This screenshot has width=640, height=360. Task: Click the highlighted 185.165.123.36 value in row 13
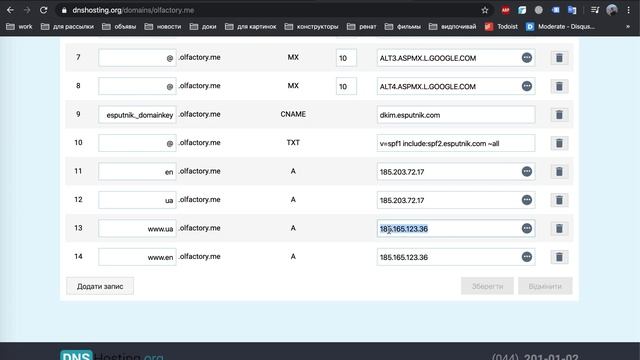pyautogui.click(x=404, y=229)
